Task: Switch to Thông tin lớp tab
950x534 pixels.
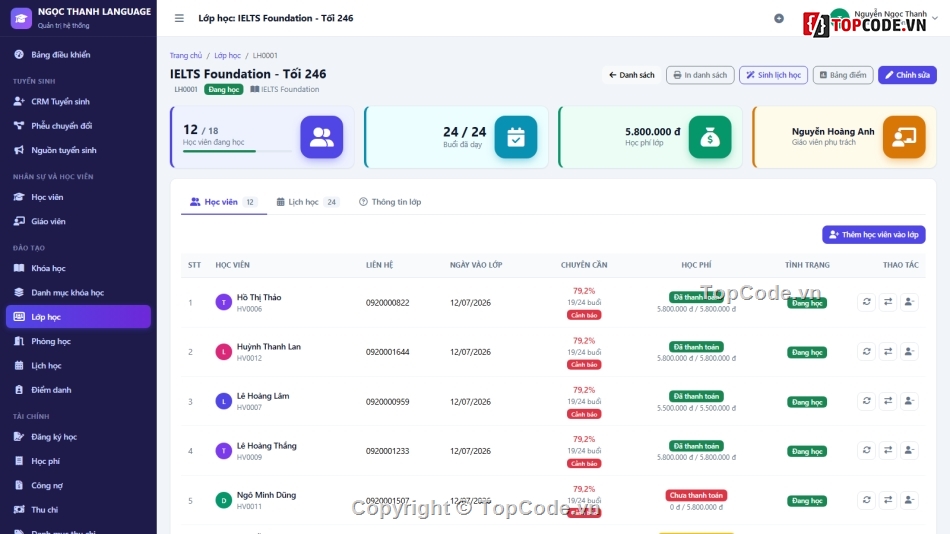Action: click(x=390, y=202)
